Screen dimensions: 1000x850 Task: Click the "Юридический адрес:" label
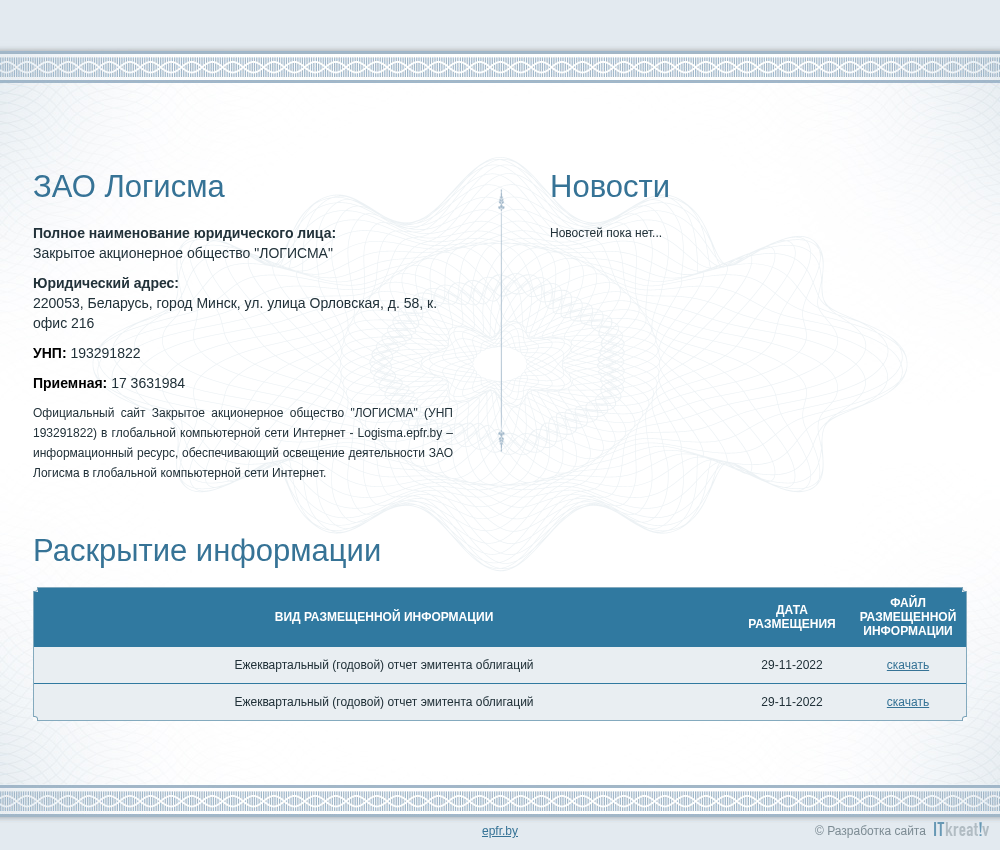pyautogui.click(x=106, y=283)
